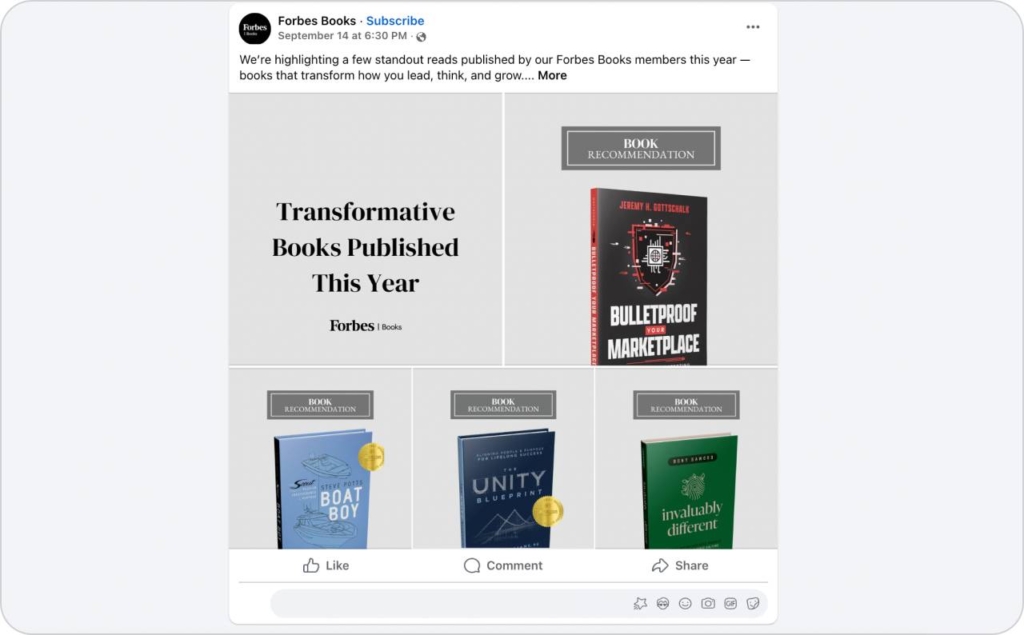Open the Unity Blueprint book image
Image resolution: width=1024 pixels, height=635 pixels.
click(x=504, y=458)
